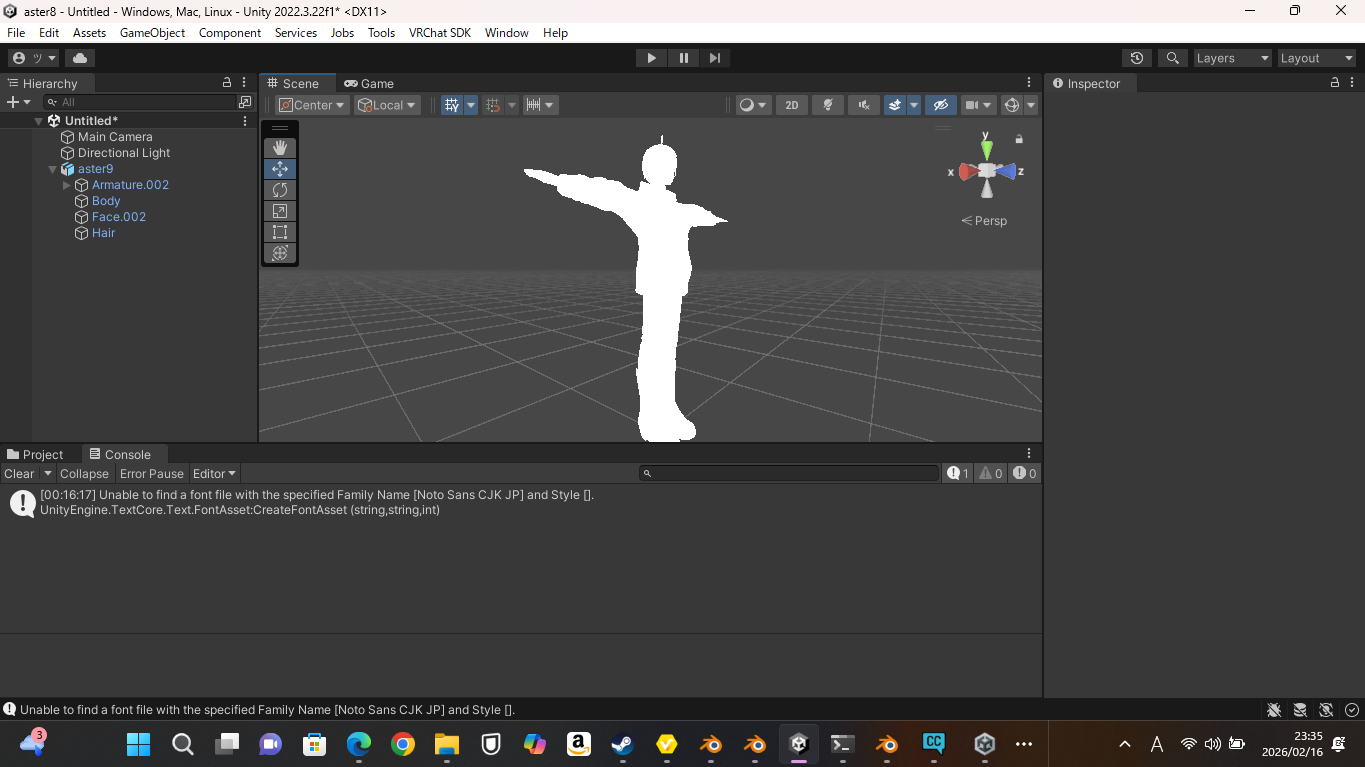Open the Layers dropdown

point(1232,58)
